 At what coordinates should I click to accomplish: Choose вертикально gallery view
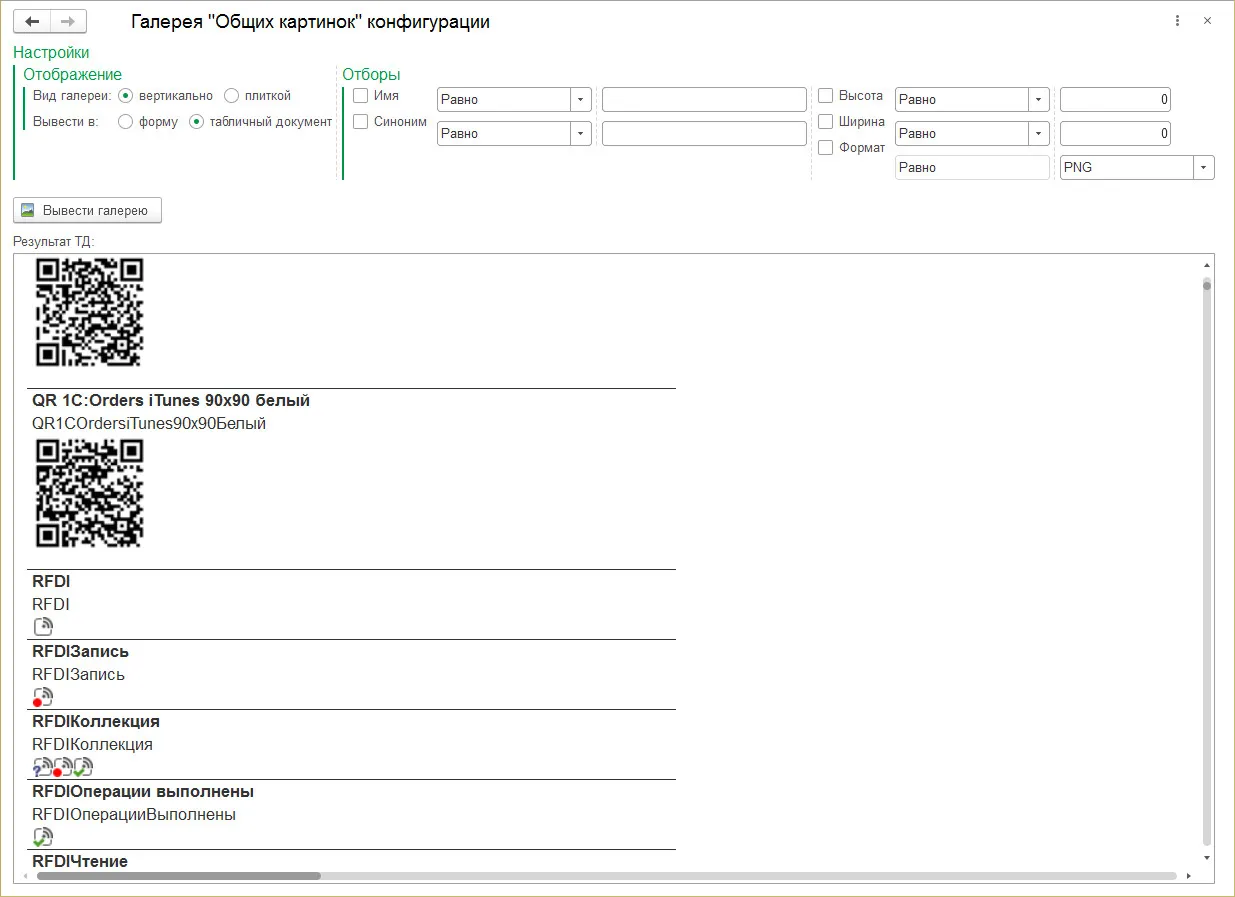pyautogui.click(x=126, y=96)
